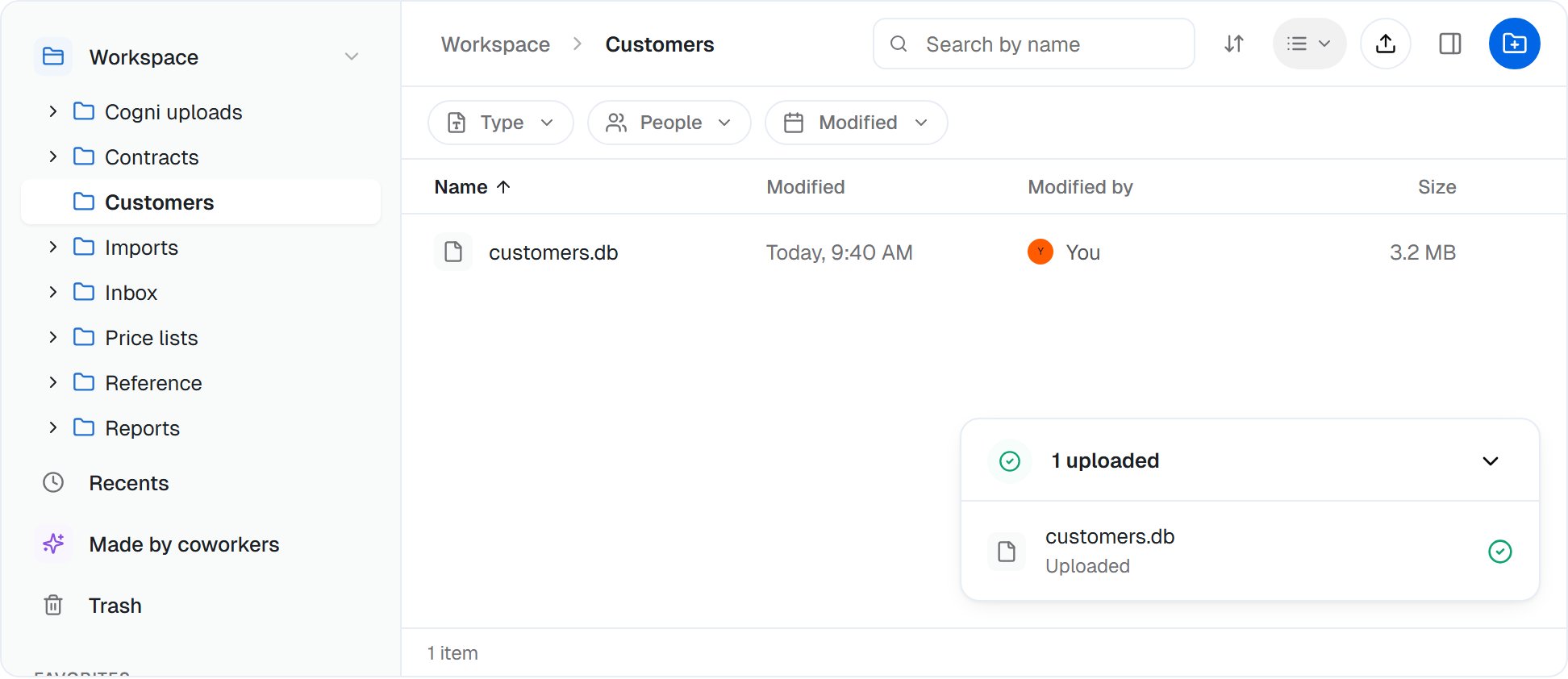Collapse the 1 uploaded panel chevron

click(x=1490, y=461)
